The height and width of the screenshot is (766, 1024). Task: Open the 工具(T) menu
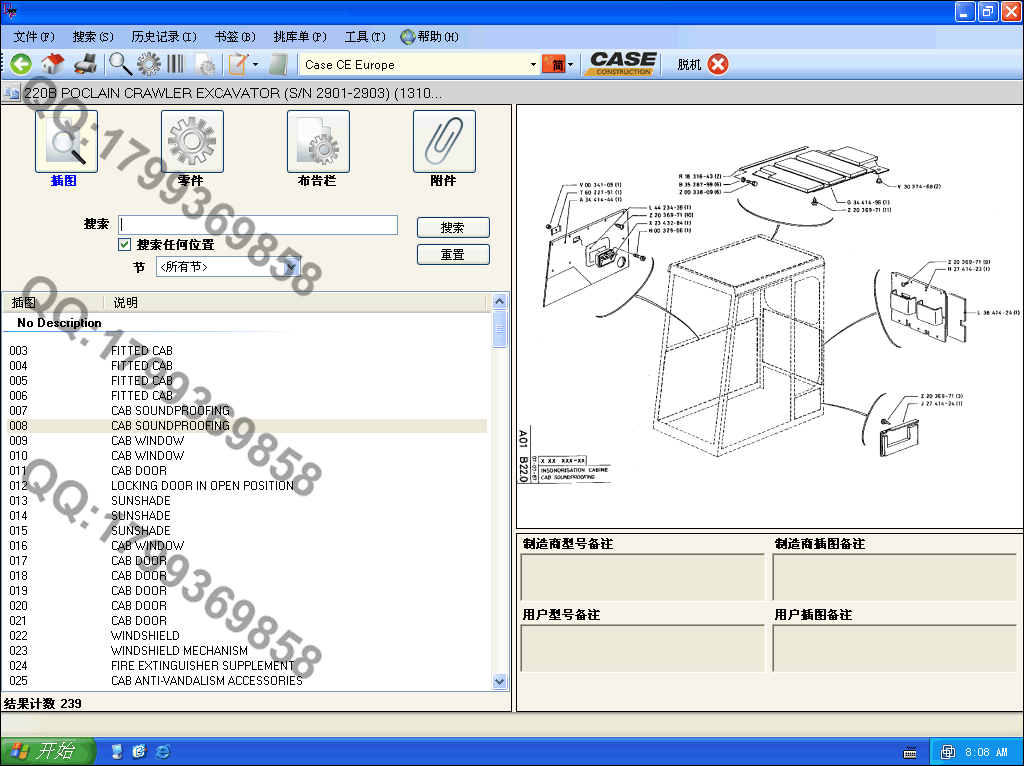364,37
